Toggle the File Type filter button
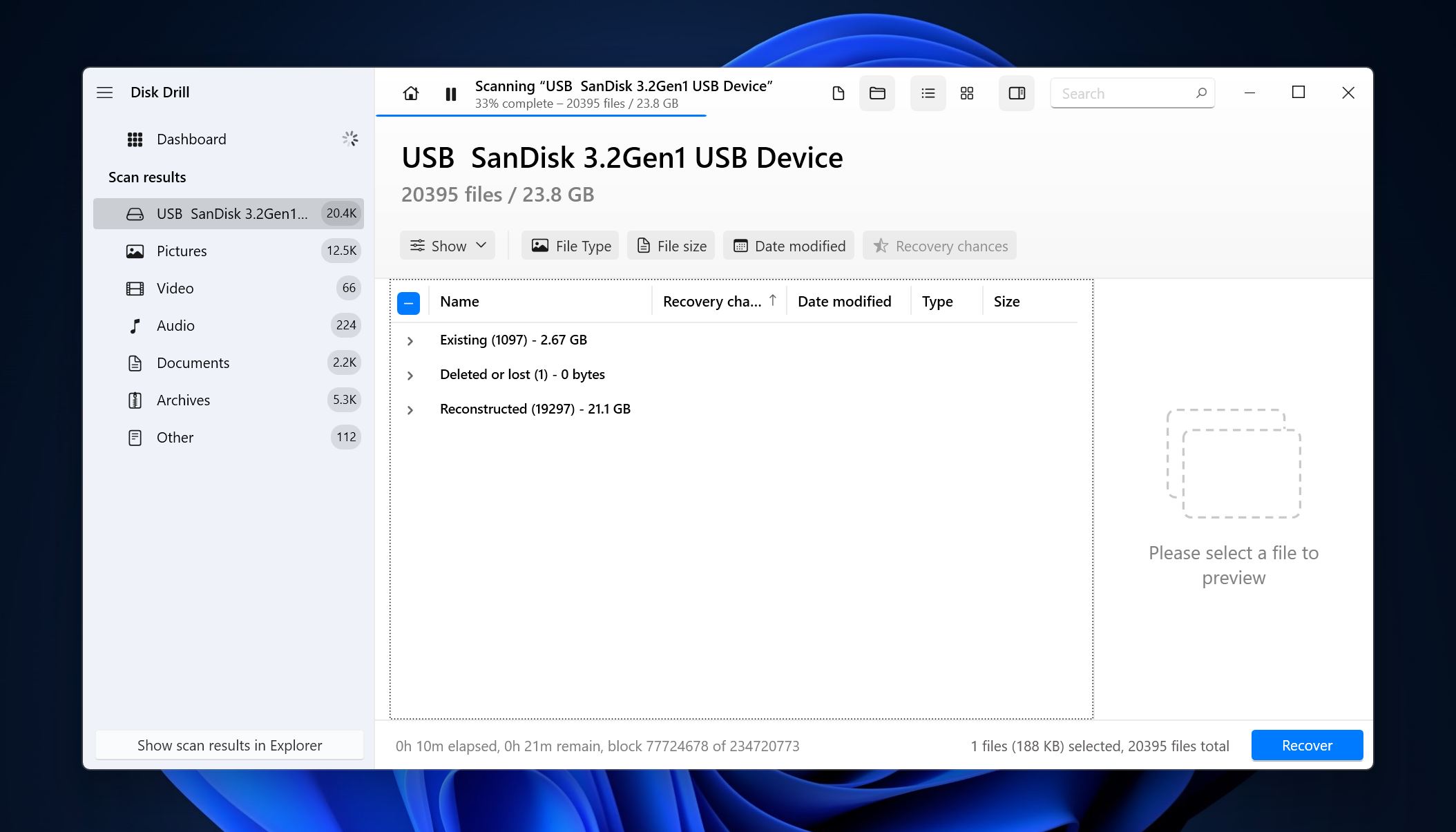This screenshot has height=832, width=1456. pyautogui.click(x=571, y=246)
